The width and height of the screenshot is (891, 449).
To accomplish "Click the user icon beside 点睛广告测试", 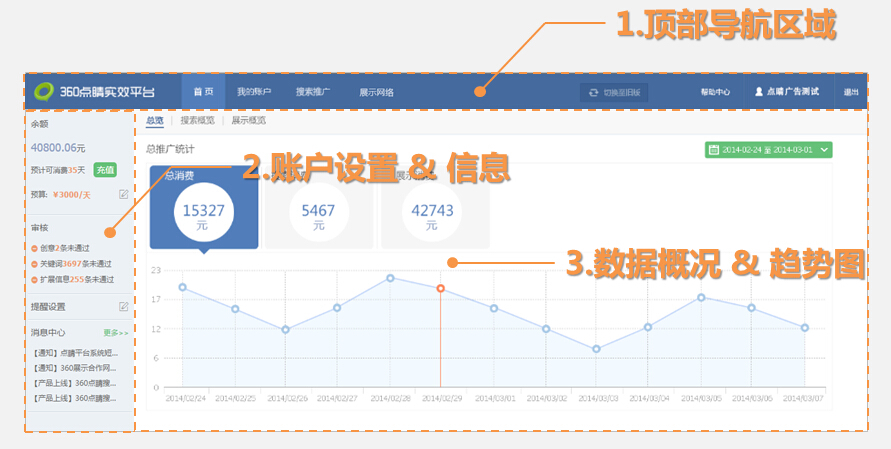I will coord(759,92).
